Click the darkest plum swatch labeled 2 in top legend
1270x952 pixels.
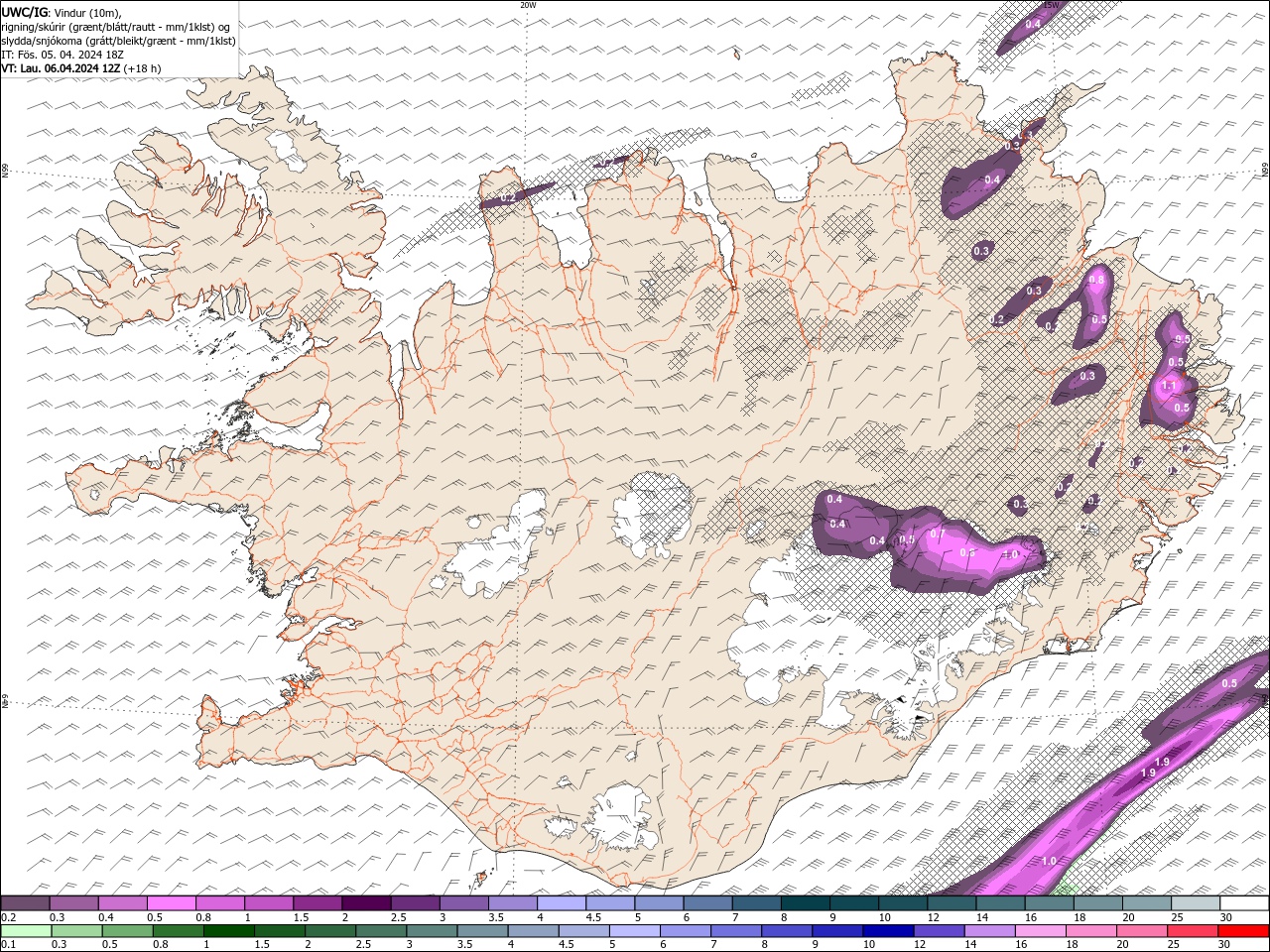click(x=366, y=903)
